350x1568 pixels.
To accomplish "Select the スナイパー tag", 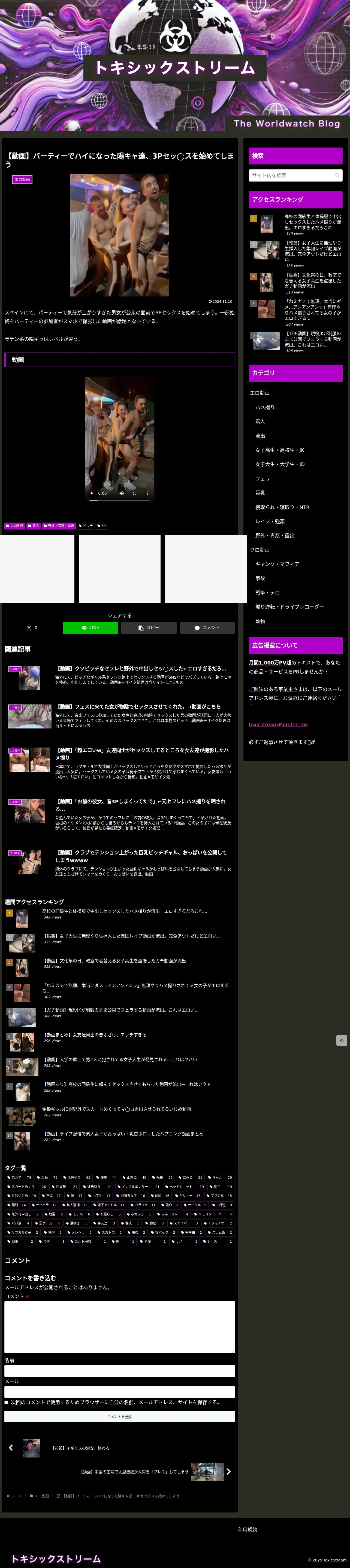I will (183, 1223).
